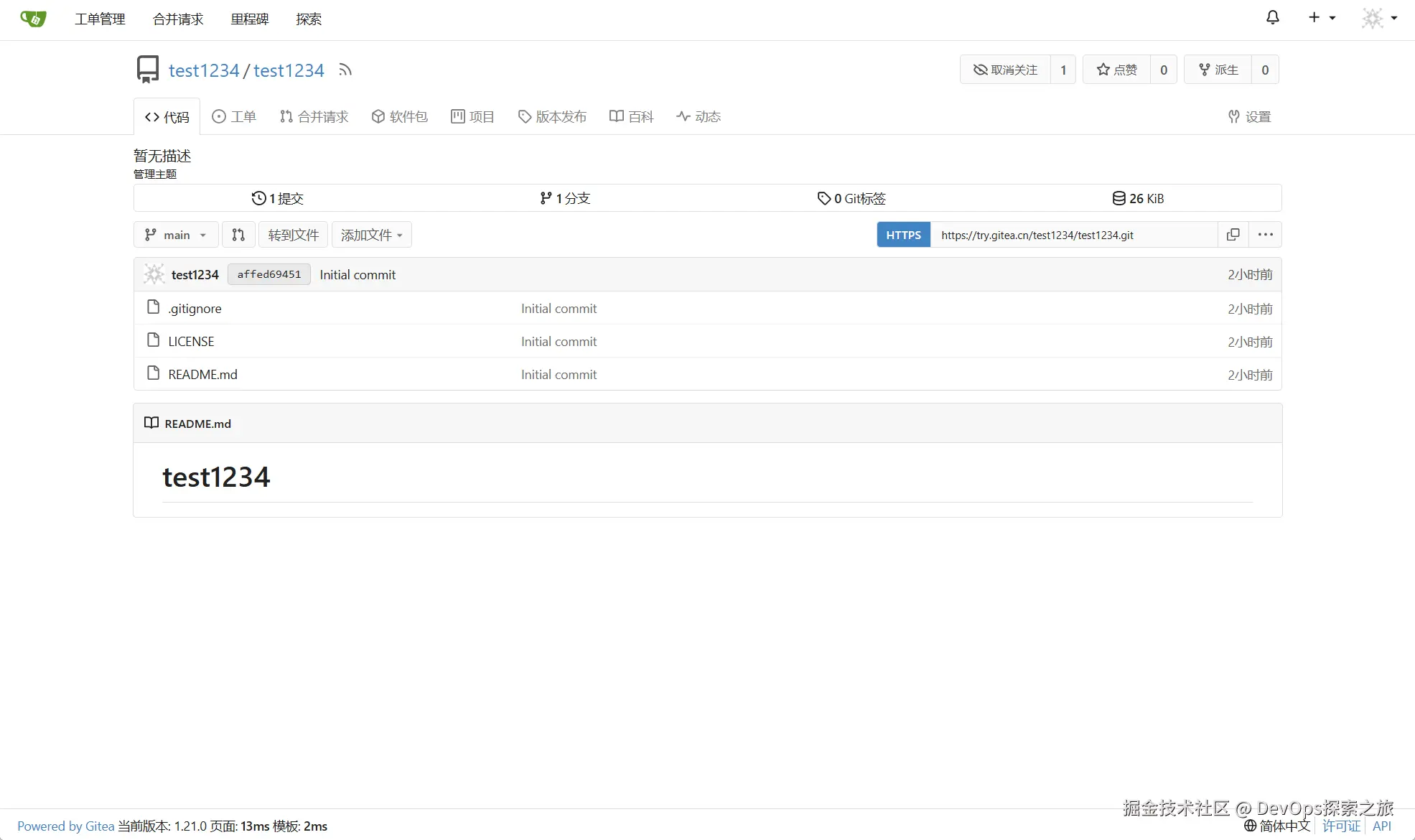Screen dimensions: 1415x840
Task: Click the compare branches icon
Action: point(238,235)
